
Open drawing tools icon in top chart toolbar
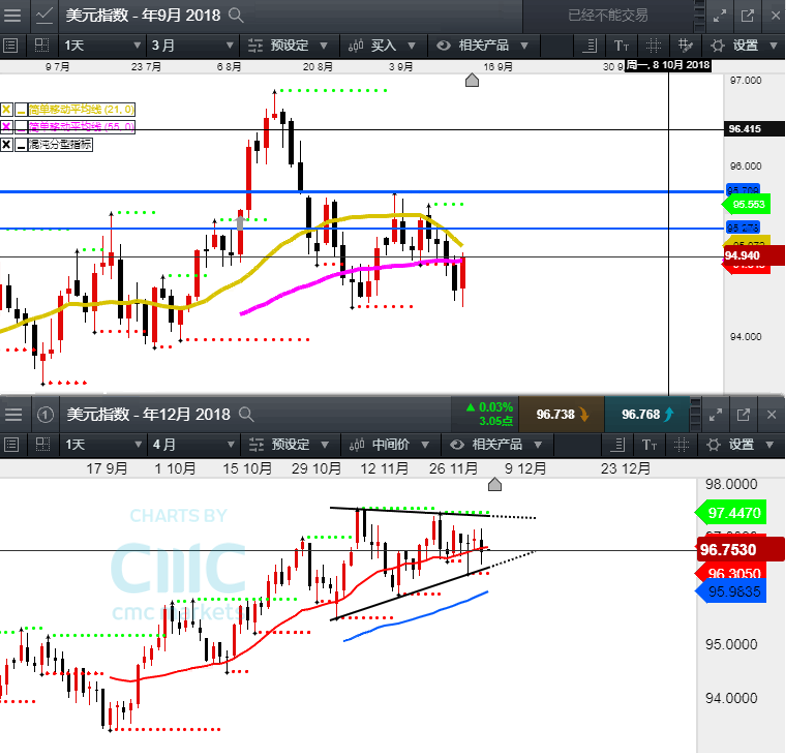click(x=685, y=46)
